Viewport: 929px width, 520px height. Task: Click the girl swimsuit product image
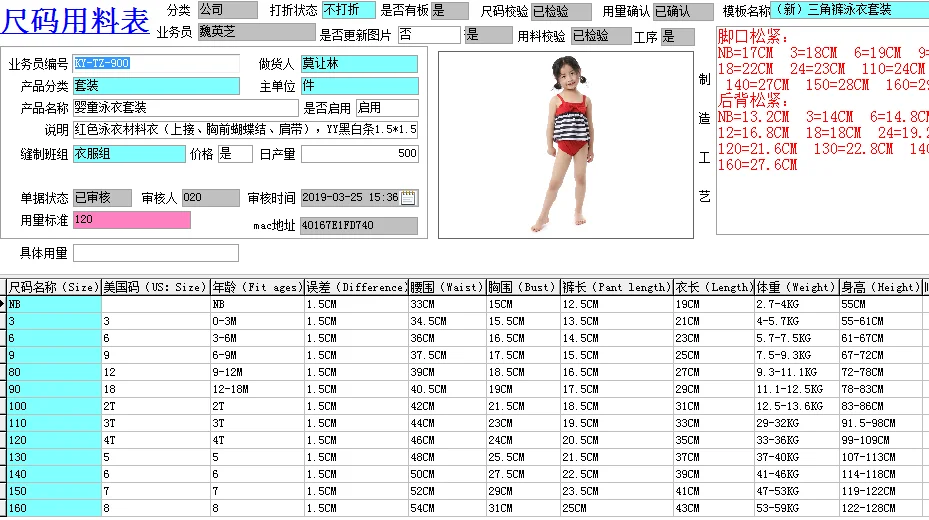pos(566,145)
